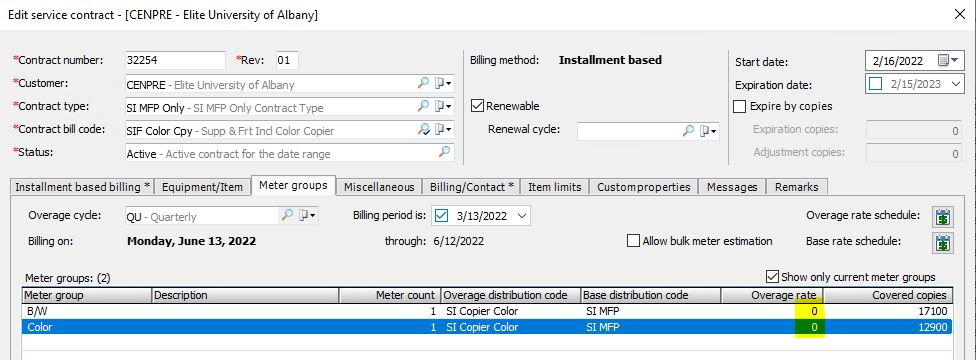976x360 pixels.
Task: Search Renewal cycle with magnifier icon
Action: [x=688, y=131]
